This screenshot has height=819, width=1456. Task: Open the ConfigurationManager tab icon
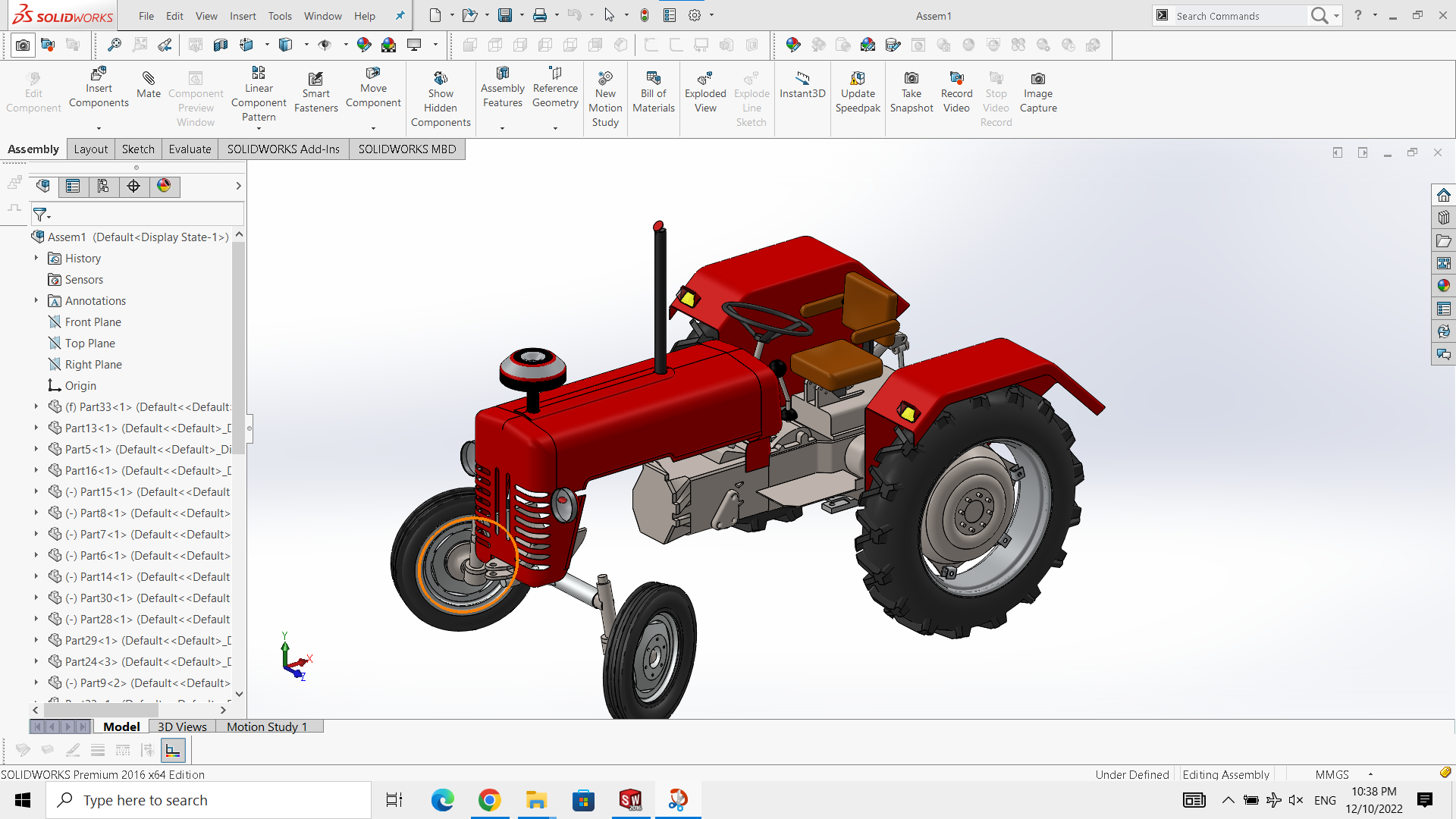pyautogui.click(x=103, y=186)
